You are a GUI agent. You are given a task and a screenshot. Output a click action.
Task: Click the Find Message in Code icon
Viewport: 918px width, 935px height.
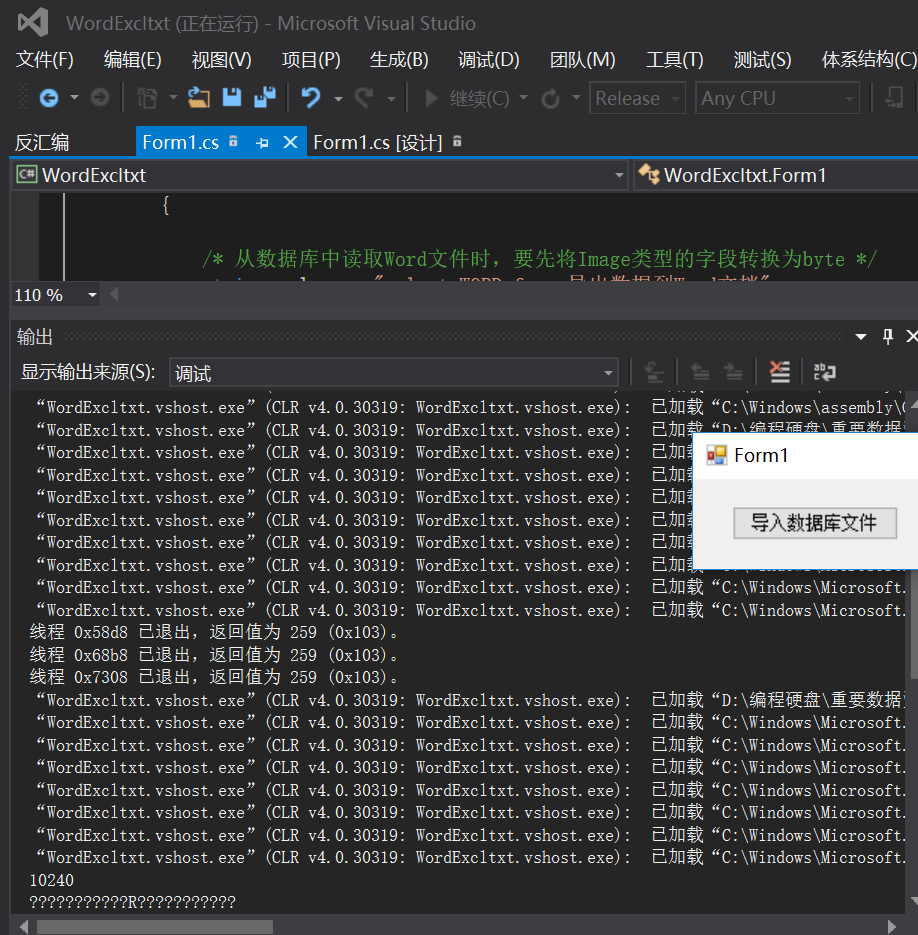tap(654, 372)
